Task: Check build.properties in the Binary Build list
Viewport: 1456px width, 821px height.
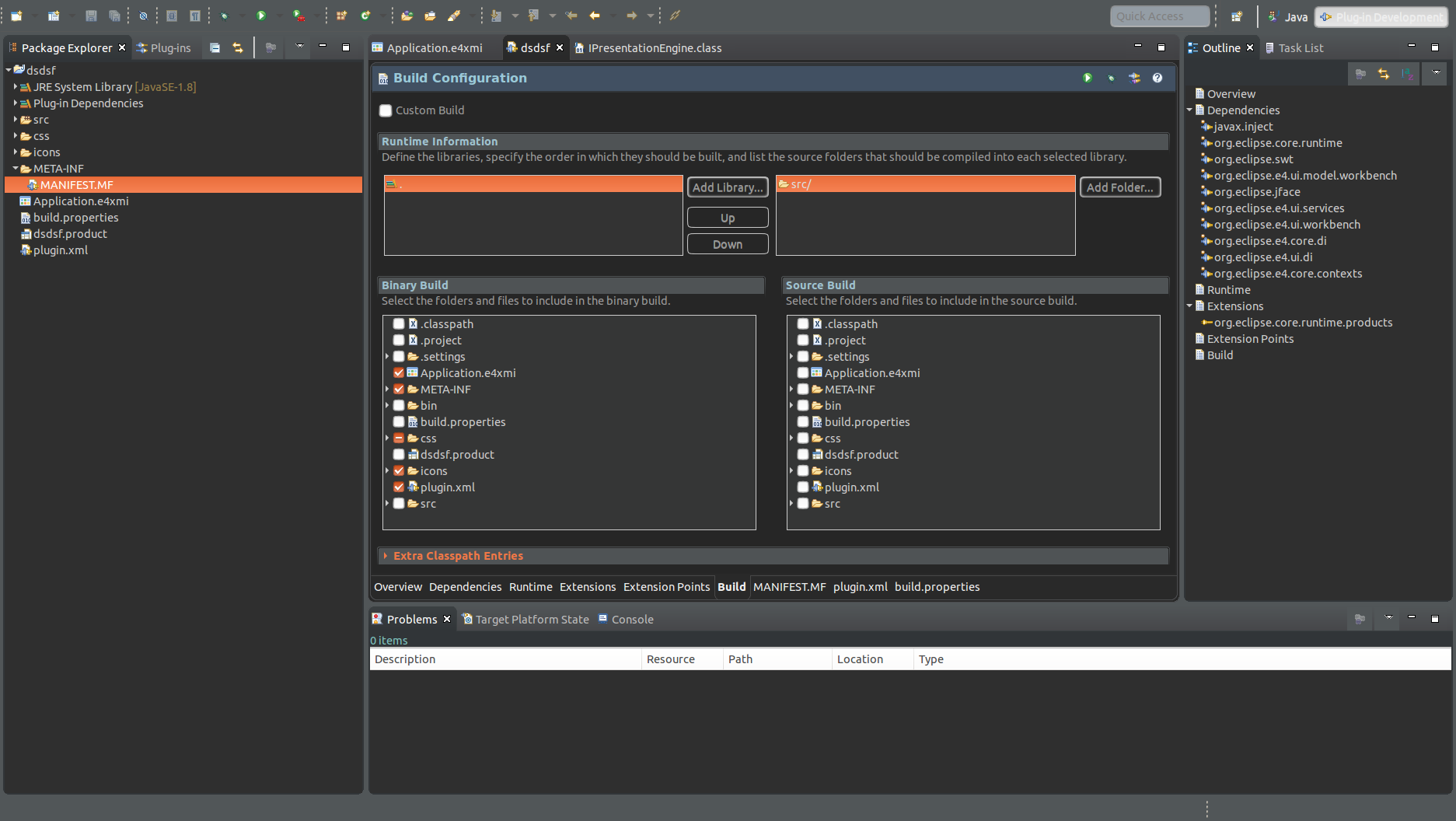Action: [x=399, y=421]
